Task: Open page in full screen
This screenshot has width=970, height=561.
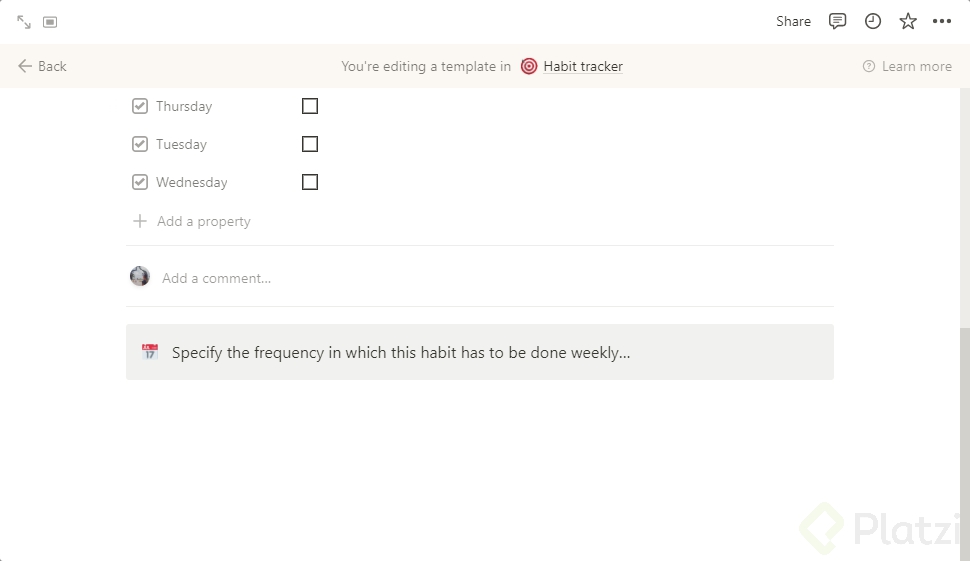Action: tap(24, 22)
